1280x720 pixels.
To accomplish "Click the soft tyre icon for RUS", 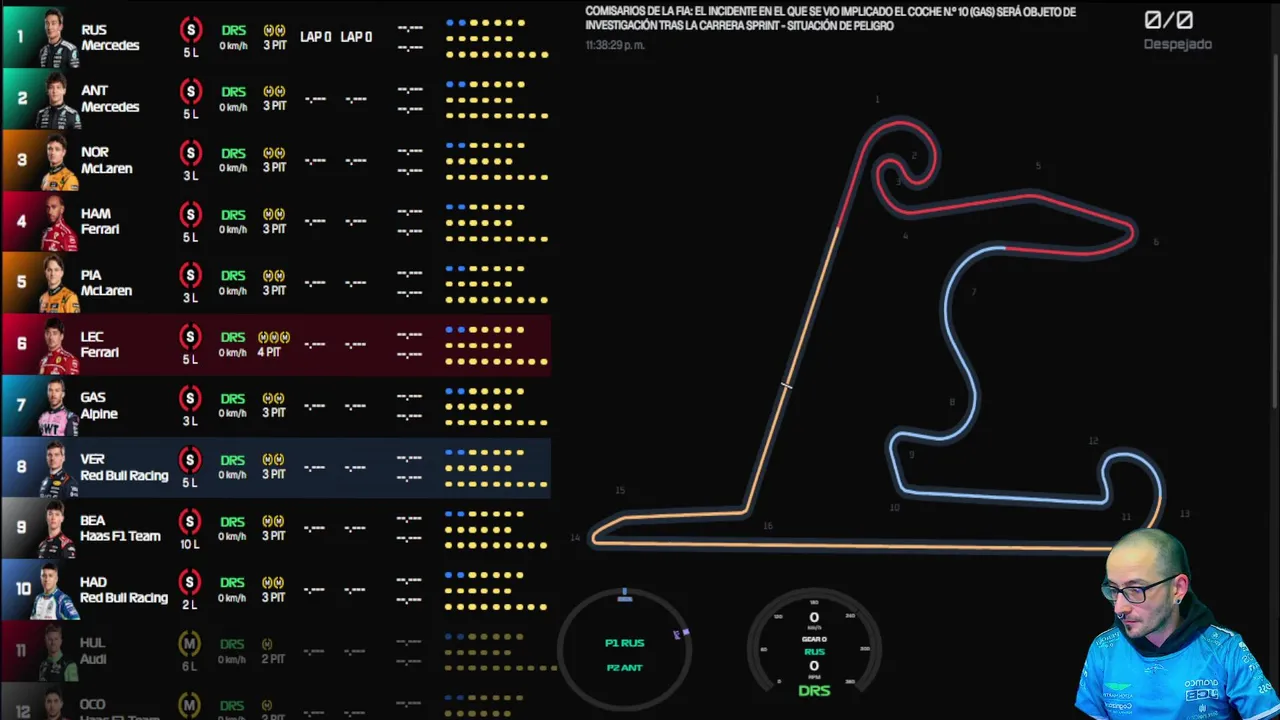I will [x=190, y=30].
